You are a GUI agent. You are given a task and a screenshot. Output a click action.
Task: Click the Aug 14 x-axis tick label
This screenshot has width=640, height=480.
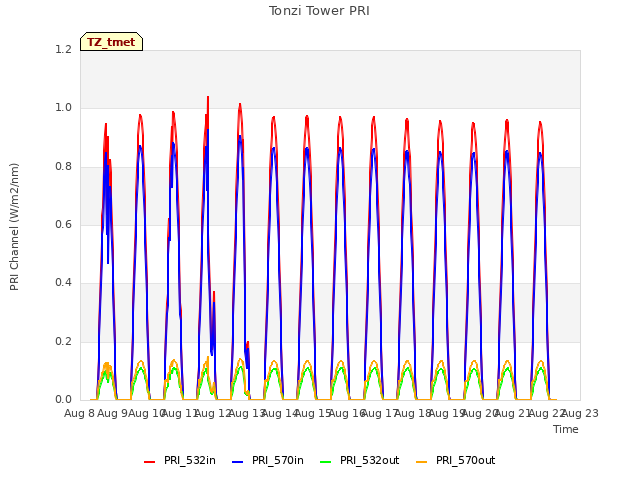tap(280, 413)
